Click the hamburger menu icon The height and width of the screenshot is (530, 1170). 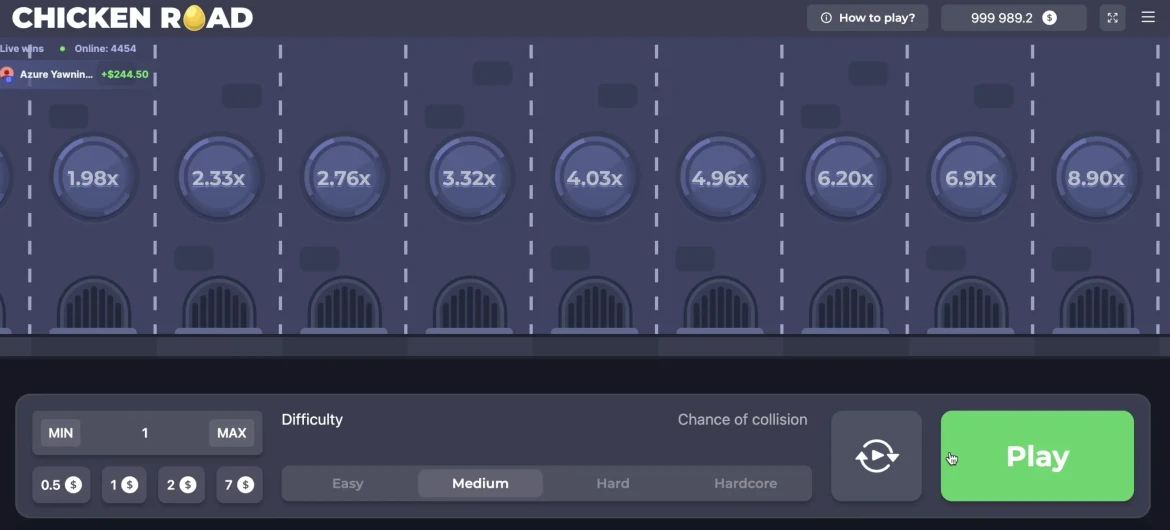click(x=1148, y=17)
